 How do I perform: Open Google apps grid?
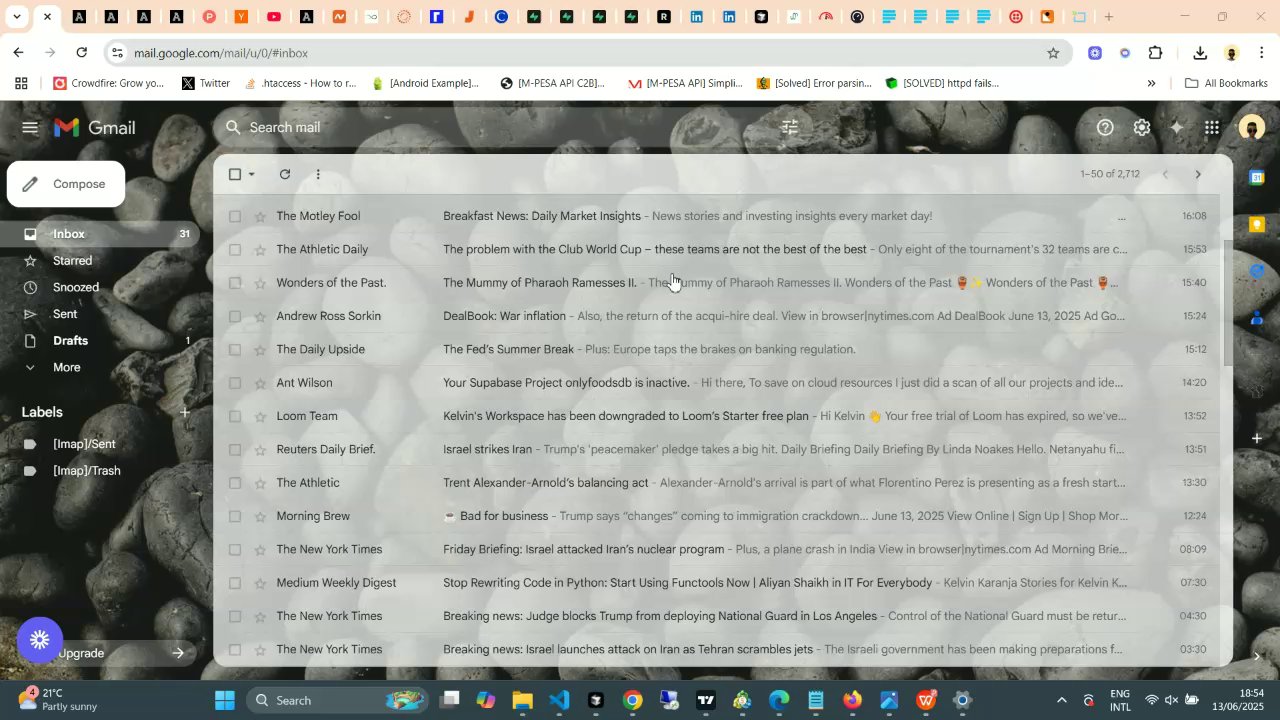point(1212,128)
